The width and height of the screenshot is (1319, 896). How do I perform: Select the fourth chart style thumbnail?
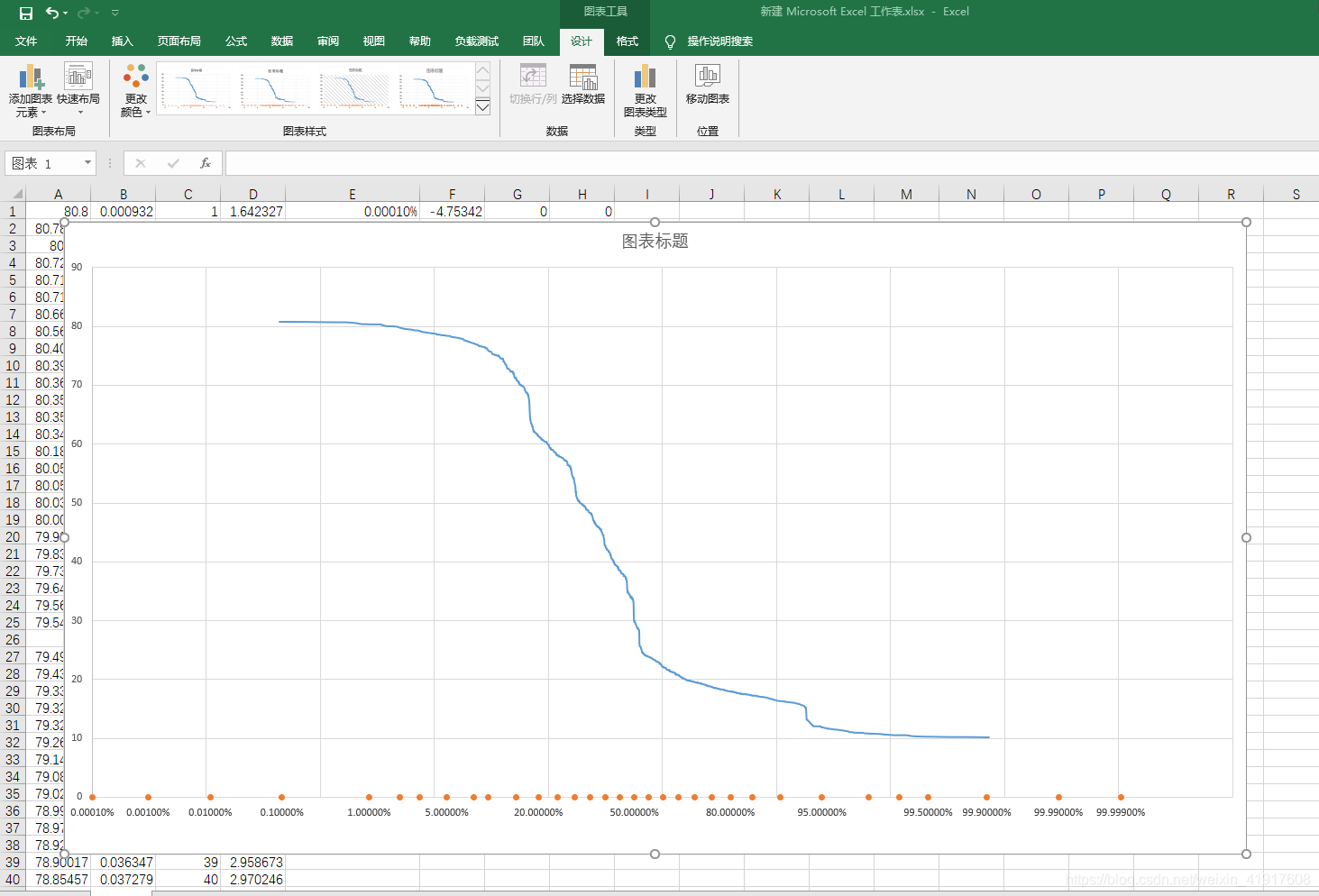435,88
